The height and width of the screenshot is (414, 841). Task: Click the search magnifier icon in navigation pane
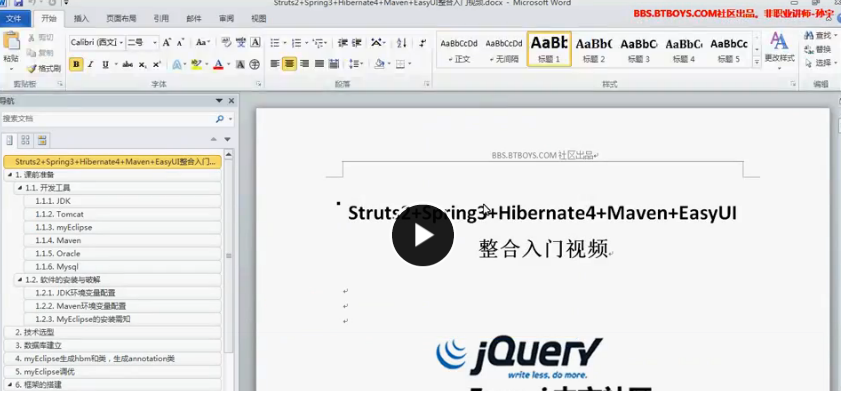(x=219, y=119)
